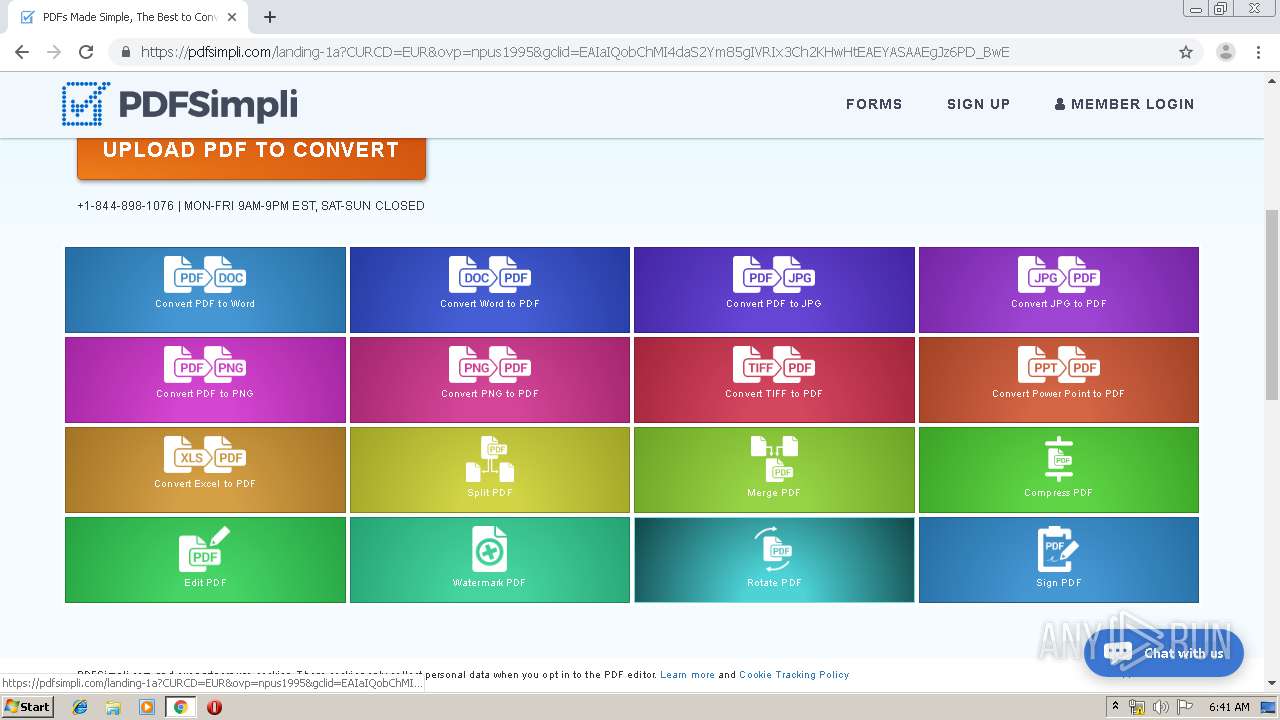Screen dimensions: 1280x720
Task: Launch Internet Explorer from the taskbar
Action: click(x=80, y=707)
